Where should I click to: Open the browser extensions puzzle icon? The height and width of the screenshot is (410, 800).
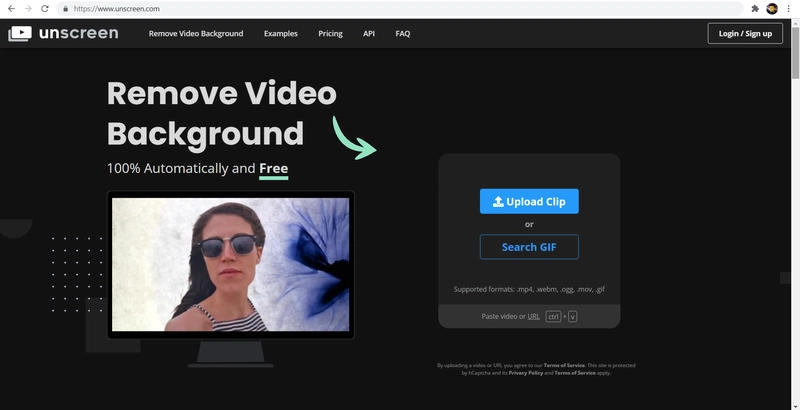pos(755,8)
